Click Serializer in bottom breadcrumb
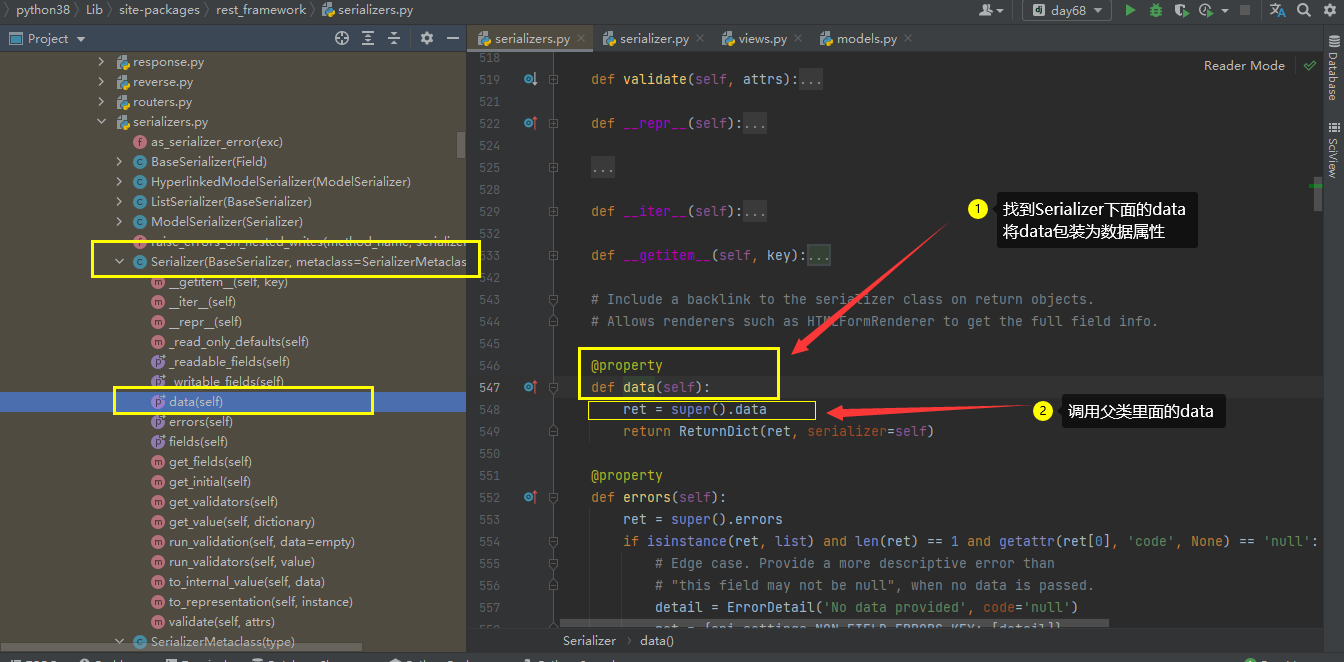Viewport: 1344px width, 662px height. point(589,641)
